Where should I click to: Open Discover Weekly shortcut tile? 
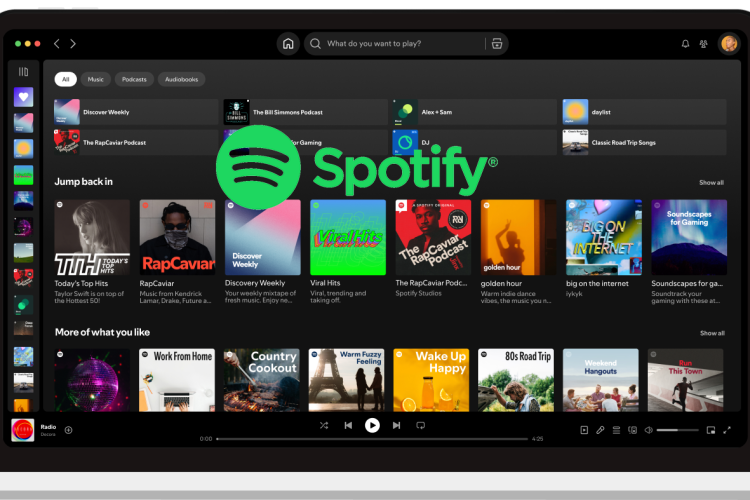pyautogui.click(x=136, y=112)
